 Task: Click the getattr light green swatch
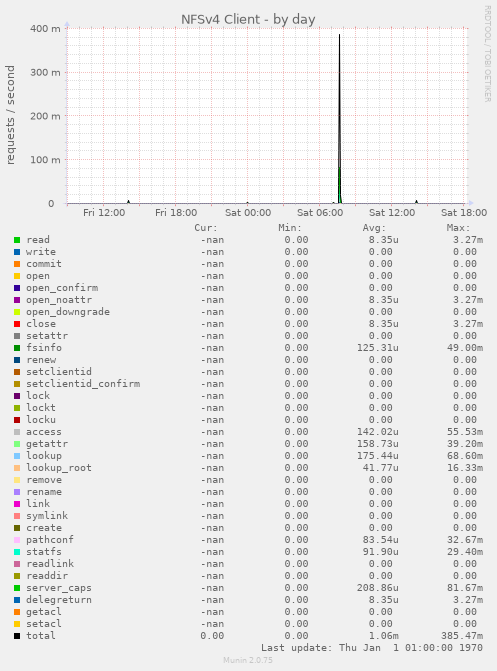pos(17,444)
